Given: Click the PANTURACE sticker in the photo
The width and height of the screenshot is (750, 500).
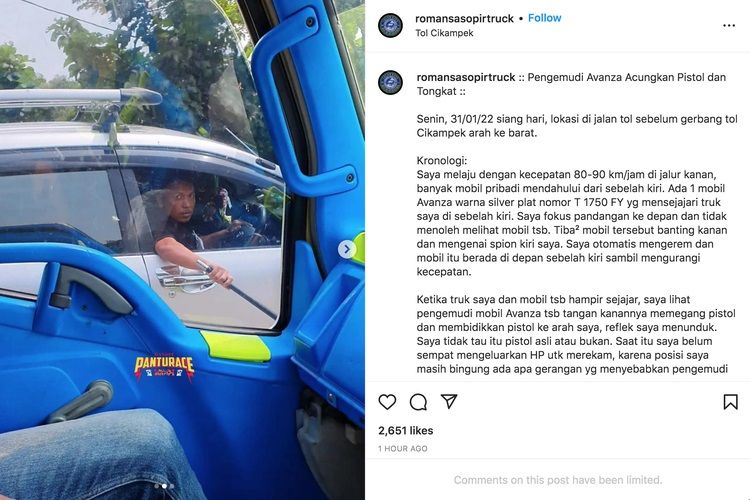Looking at the screenshot, I should pos(164,368).
